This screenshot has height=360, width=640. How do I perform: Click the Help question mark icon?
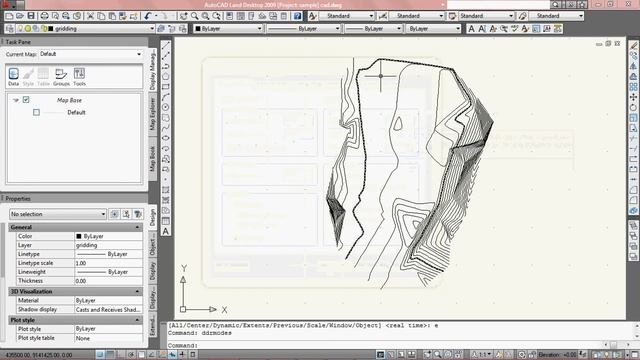(298, 16)
